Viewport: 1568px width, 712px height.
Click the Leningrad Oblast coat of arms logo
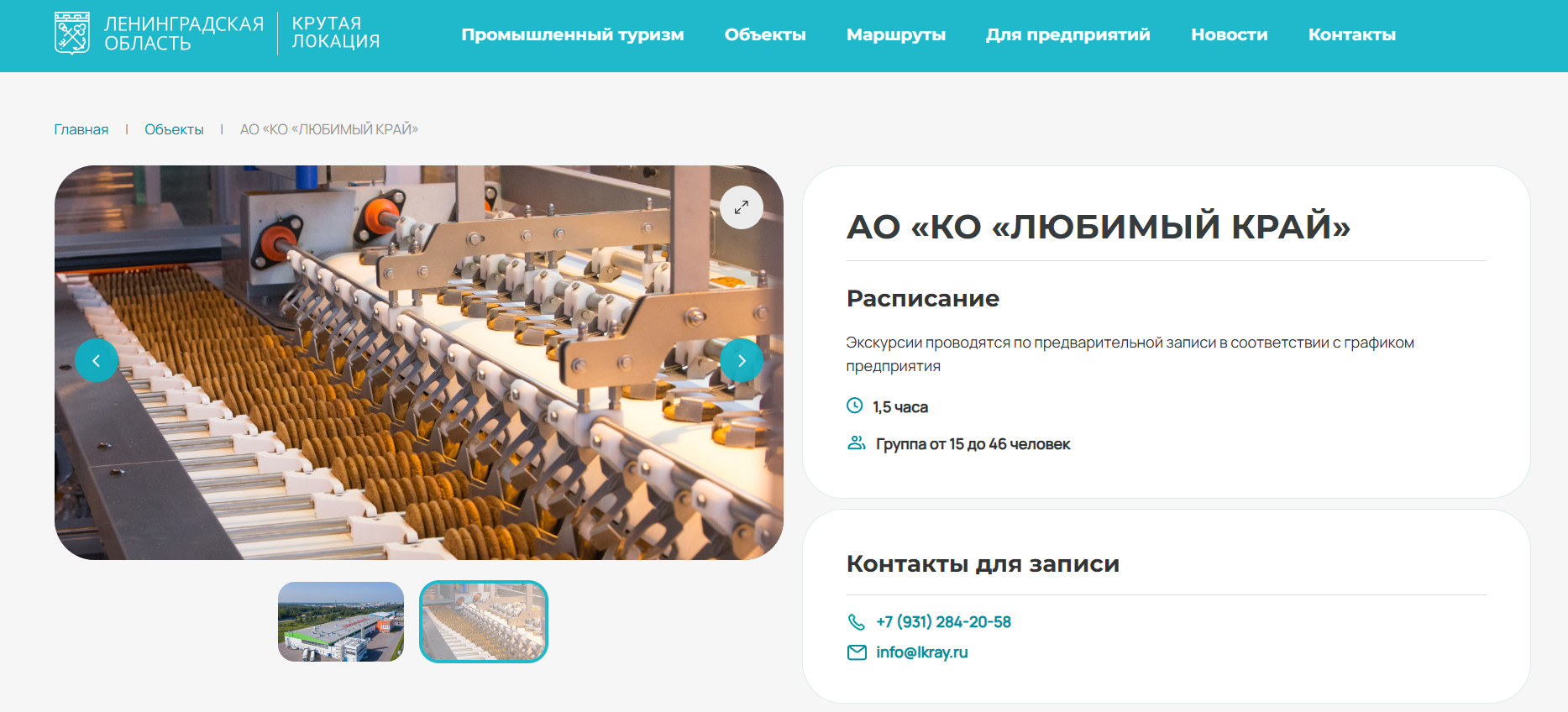pos(72,34)
